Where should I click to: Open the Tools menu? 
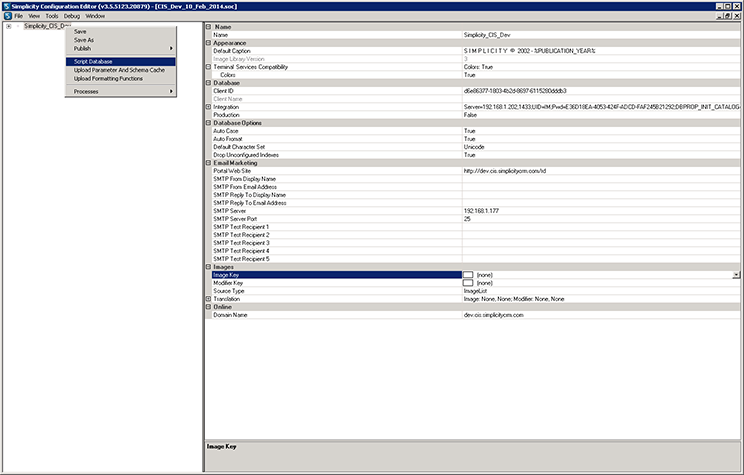click(52, 16)
